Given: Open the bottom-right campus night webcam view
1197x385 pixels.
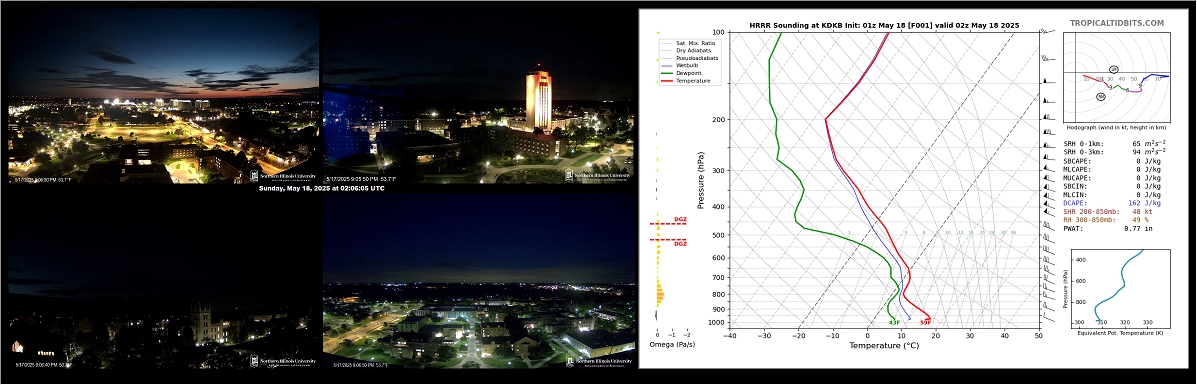Looking at the screenshot, I should click(x=479, y=281).
